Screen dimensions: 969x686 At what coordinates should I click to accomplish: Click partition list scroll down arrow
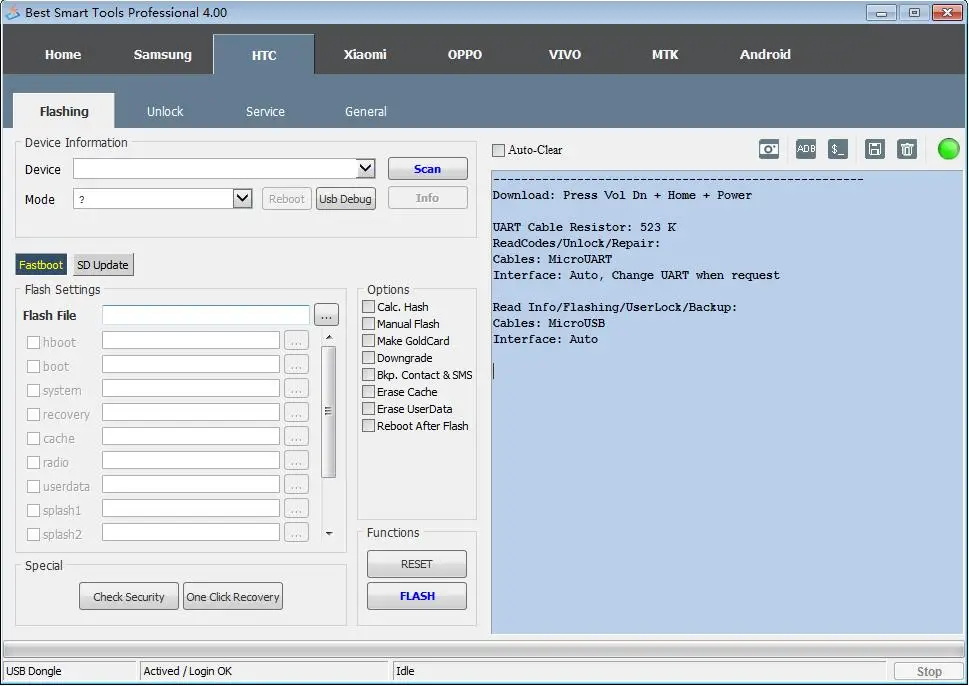(329, 533)
